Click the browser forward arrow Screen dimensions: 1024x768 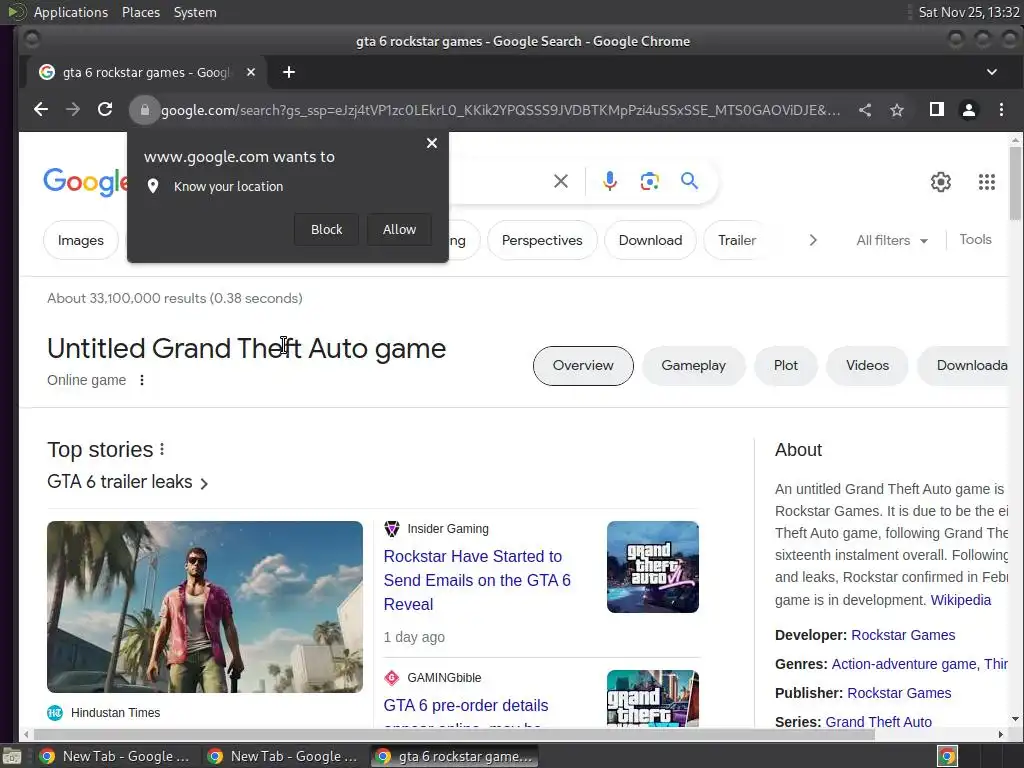click(72, 110)
